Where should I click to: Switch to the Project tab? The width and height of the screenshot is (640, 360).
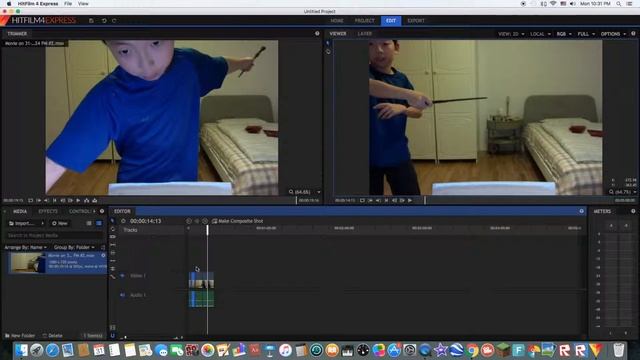click(x=364, y=20)
